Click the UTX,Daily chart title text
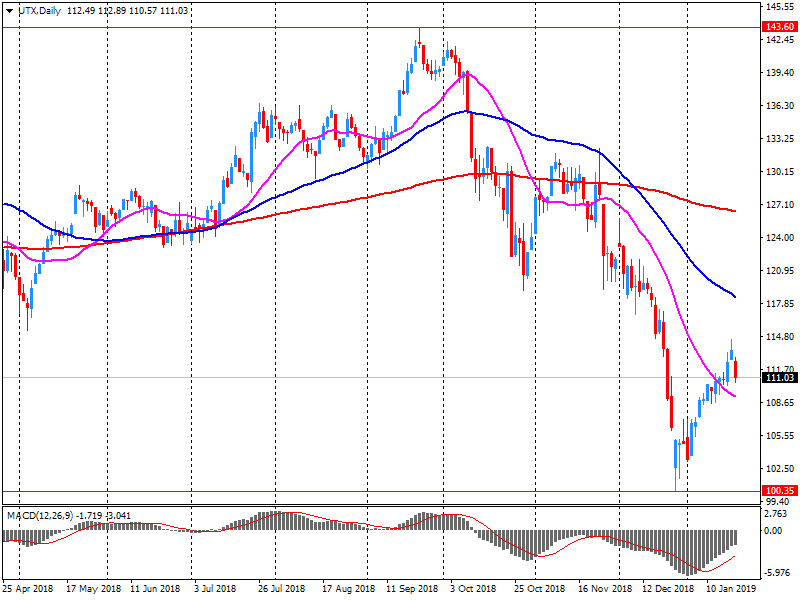800x600 pixels. [39, 11]
